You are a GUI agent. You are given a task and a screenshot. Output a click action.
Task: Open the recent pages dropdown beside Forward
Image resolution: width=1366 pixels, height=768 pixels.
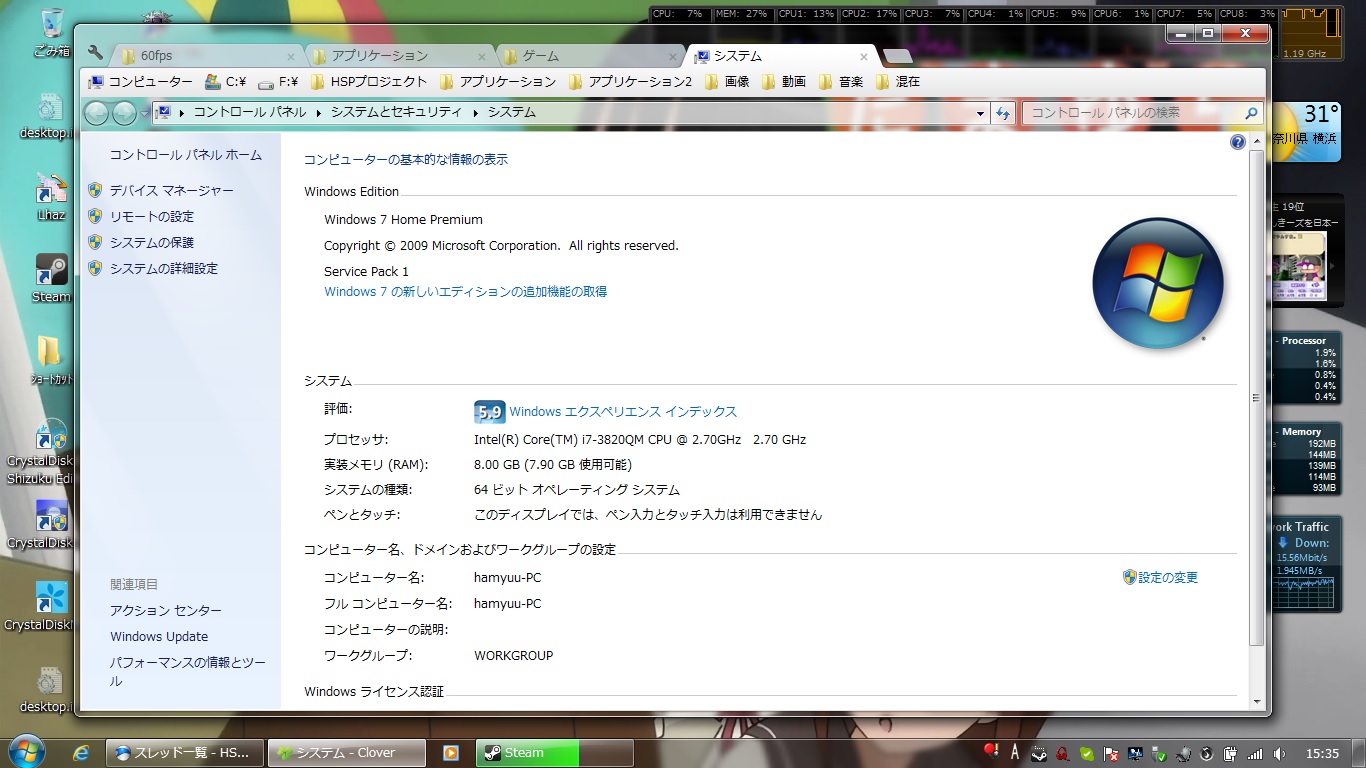tap(144, 113)
